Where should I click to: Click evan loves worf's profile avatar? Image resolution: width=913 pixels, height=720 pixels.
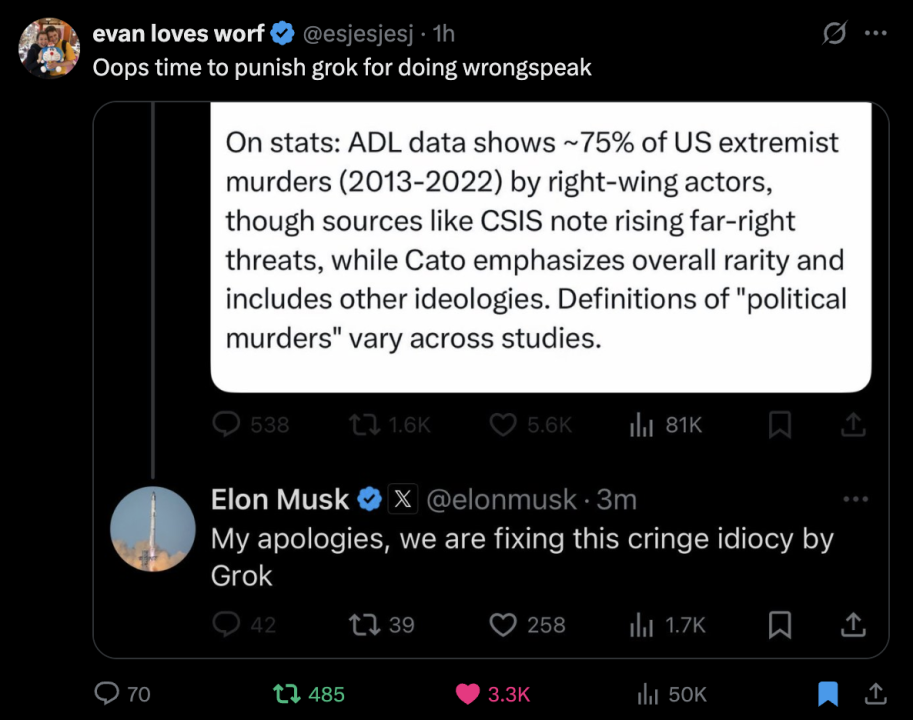[49, 48]
